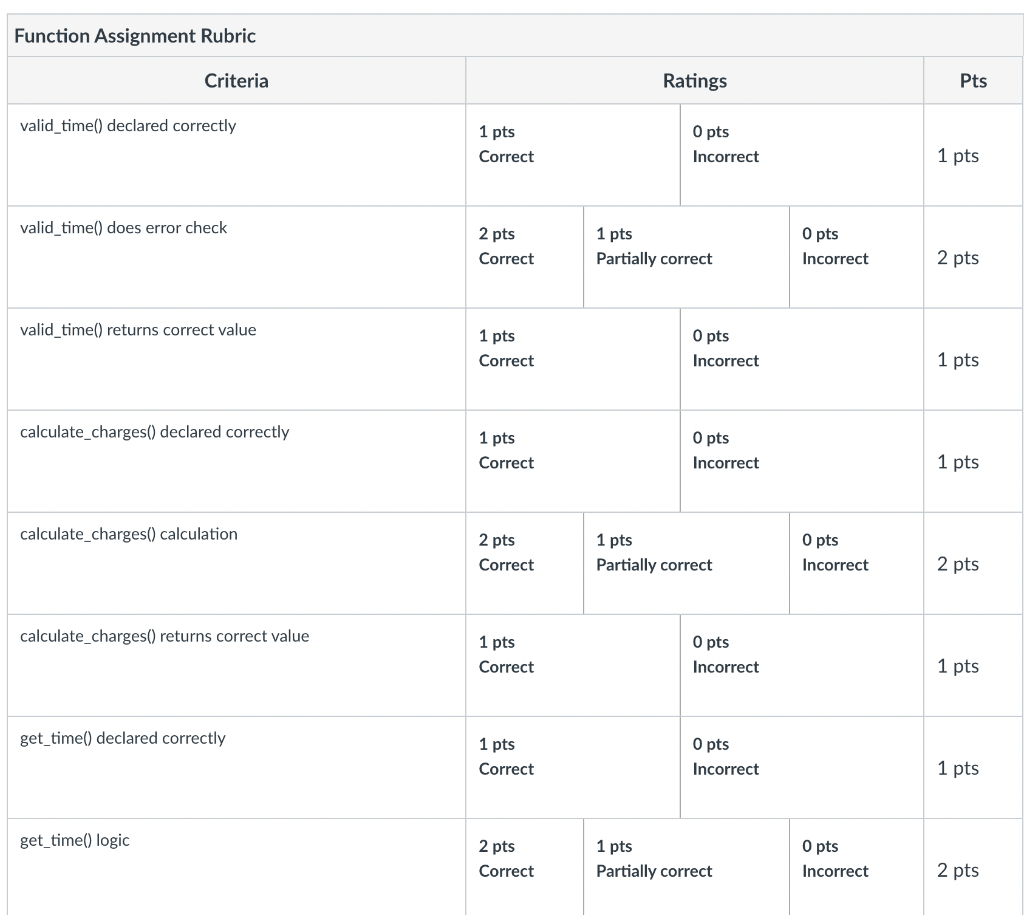Image resolution: width=1024 pixels, height=915 pixels.
Task: Select 2 pts Correct for valid_time() error check
Action: tap(524, 257)
